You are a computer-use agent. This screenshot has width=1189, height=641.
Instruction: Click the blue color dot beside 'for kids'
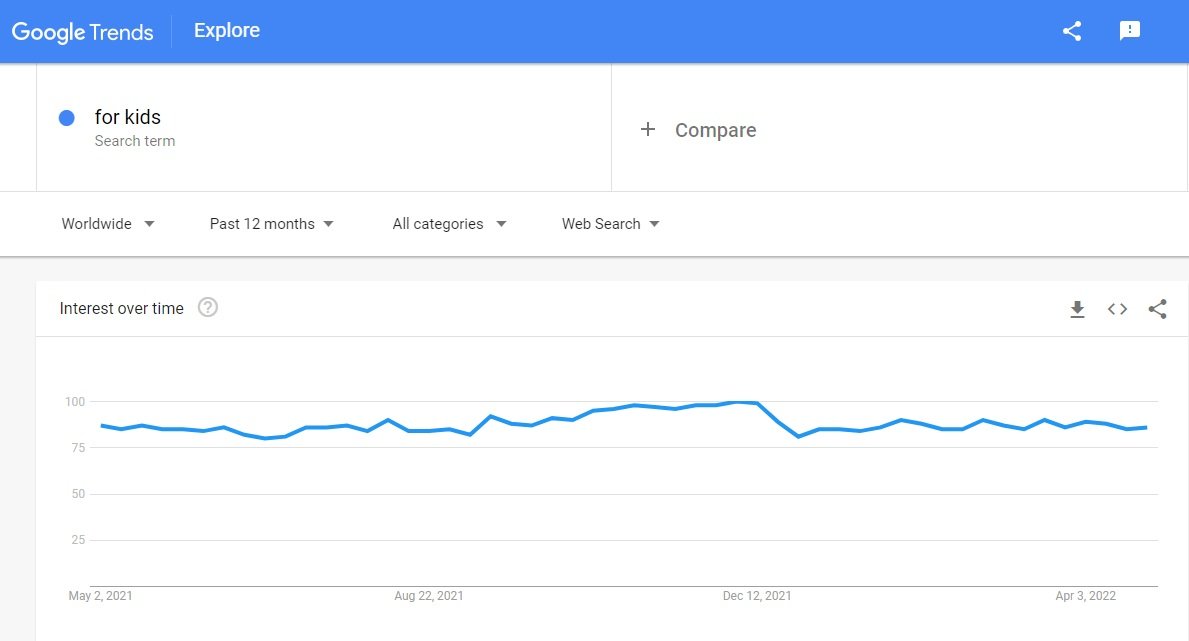tap(67, 118)
